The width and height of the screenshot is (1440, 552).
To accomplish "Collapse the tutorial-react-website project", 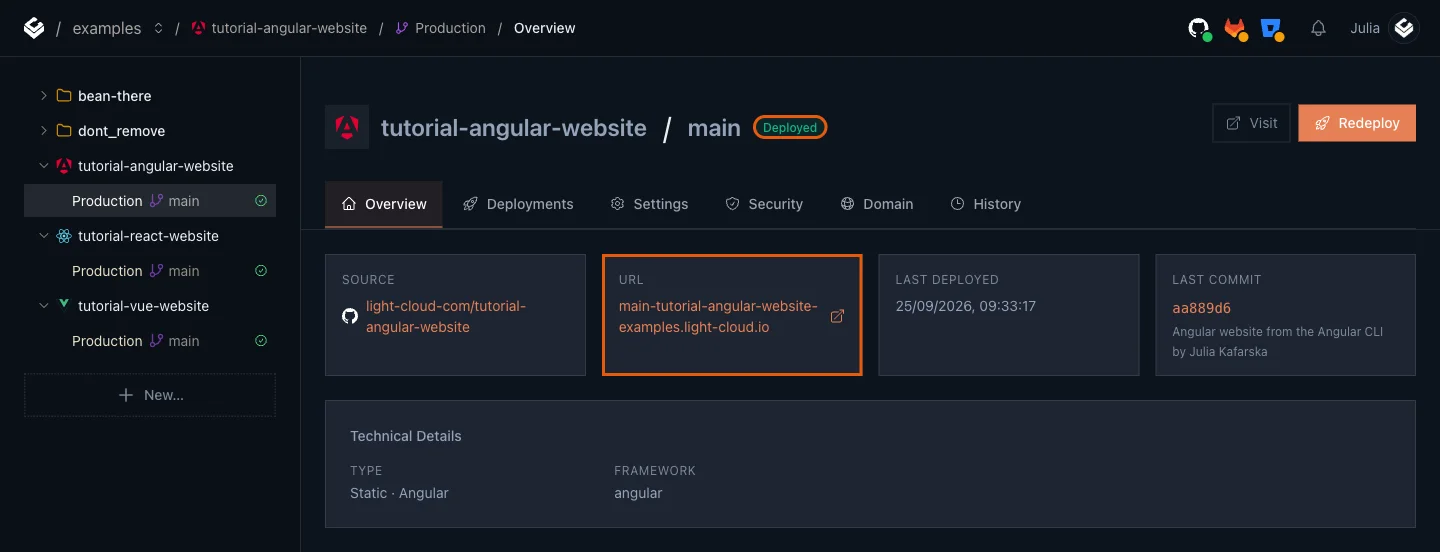I will (x=43, y=236).
